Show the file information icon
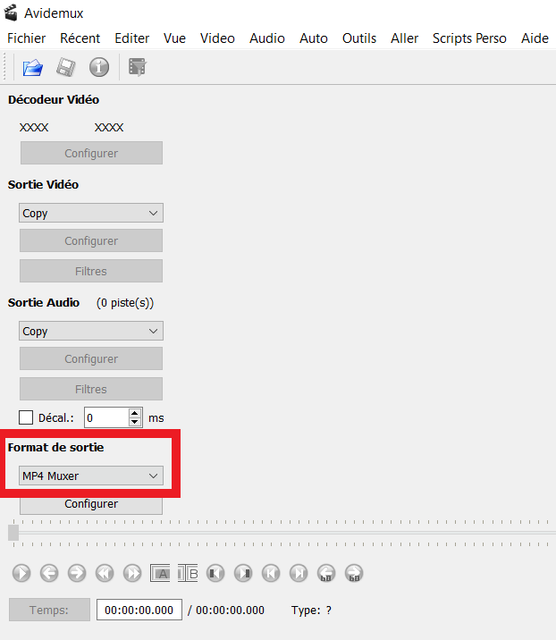Screen dimensions: 556x640 pyautogui.click(x=99, y=67)
